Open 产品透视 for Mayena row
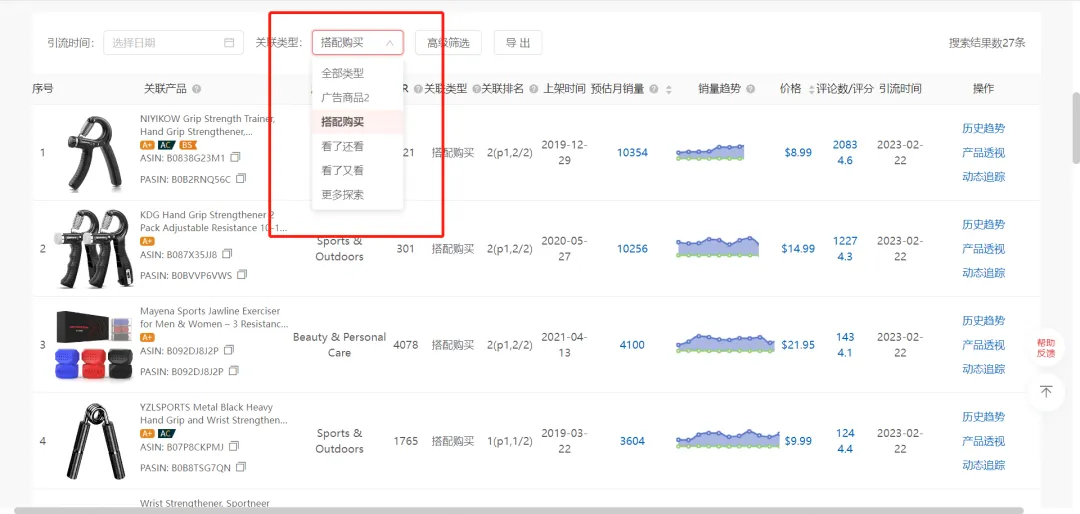 click(984, 345)
